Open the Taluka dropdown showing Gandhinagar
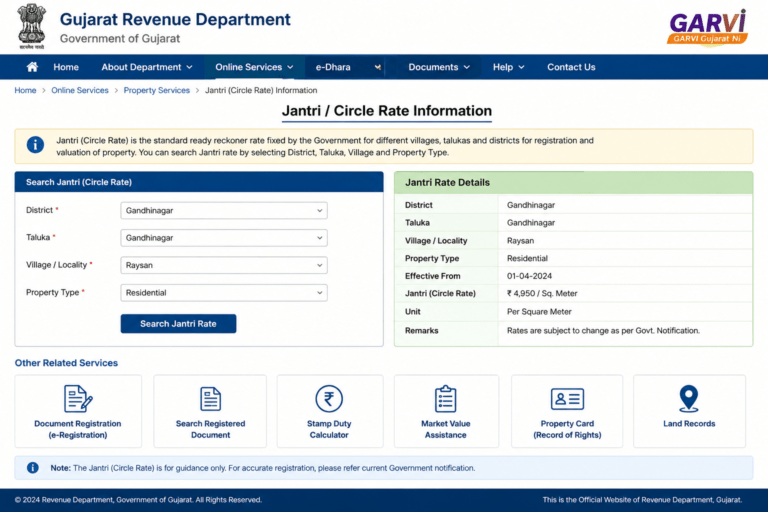The width and height of the screenshot is (768, 512). coord(224,238)
